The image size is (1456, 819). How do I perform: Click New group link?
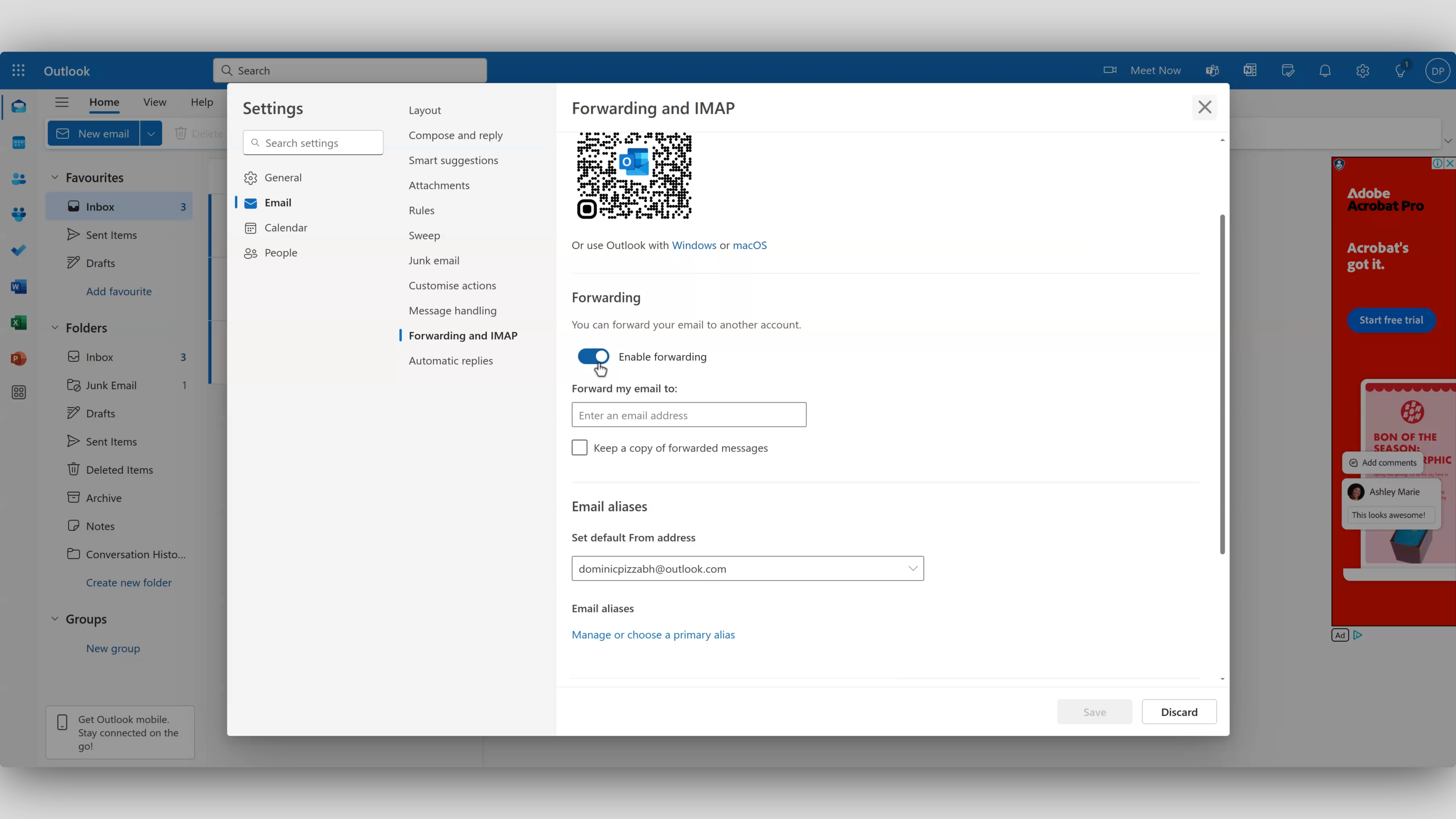coord(113,648)
